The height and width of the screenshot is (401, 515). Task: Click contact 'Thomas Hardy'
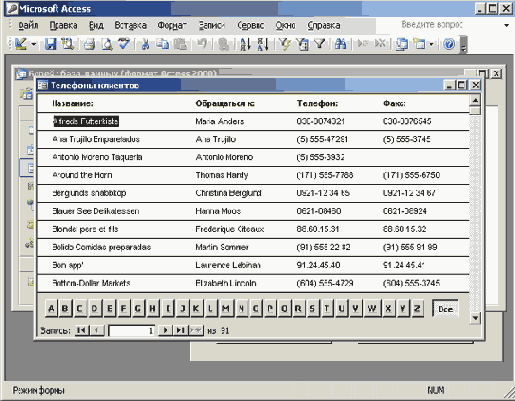222,175
